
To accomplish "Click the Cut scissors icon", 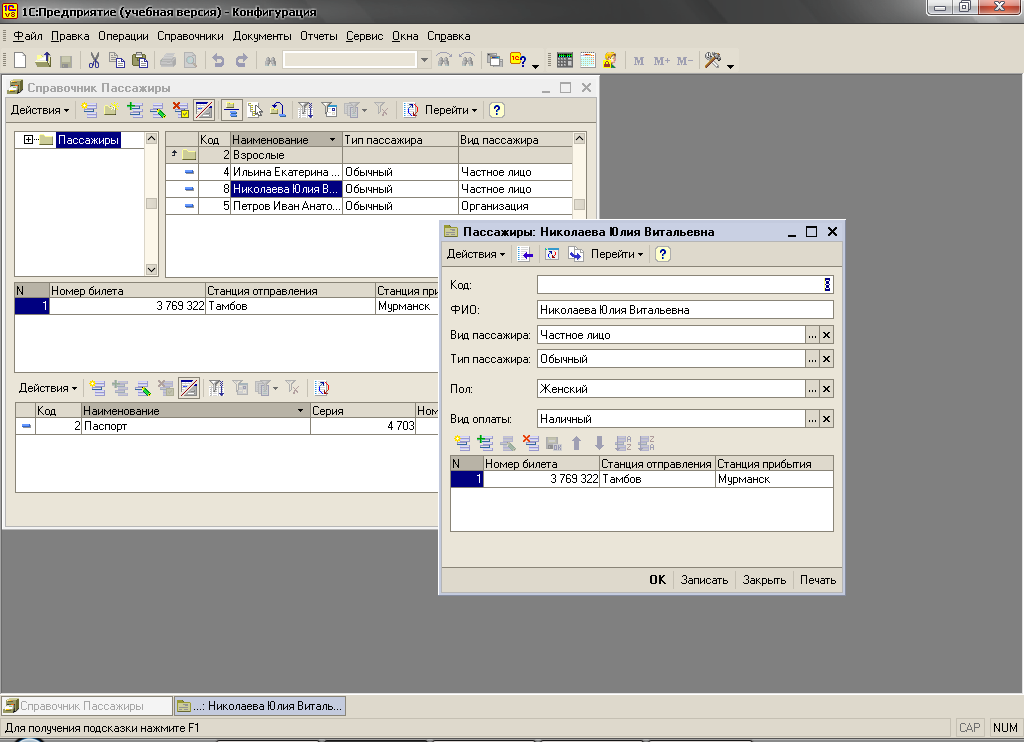I will (95, 61).
